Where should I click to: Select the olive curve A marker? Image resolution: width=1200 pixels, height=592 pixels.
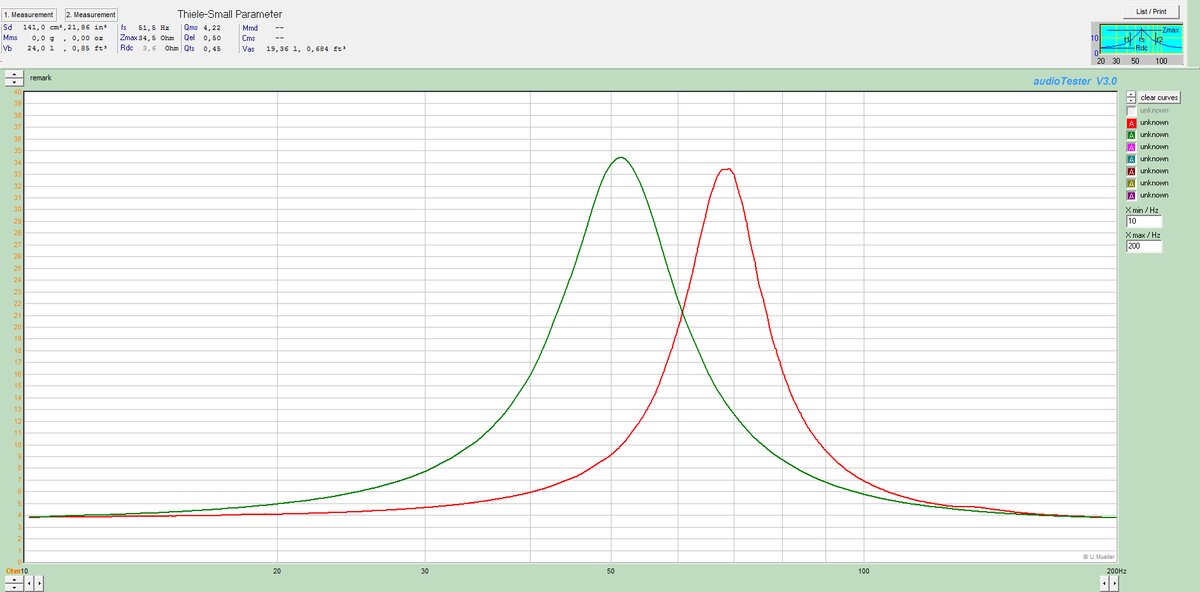(1131, 183)
